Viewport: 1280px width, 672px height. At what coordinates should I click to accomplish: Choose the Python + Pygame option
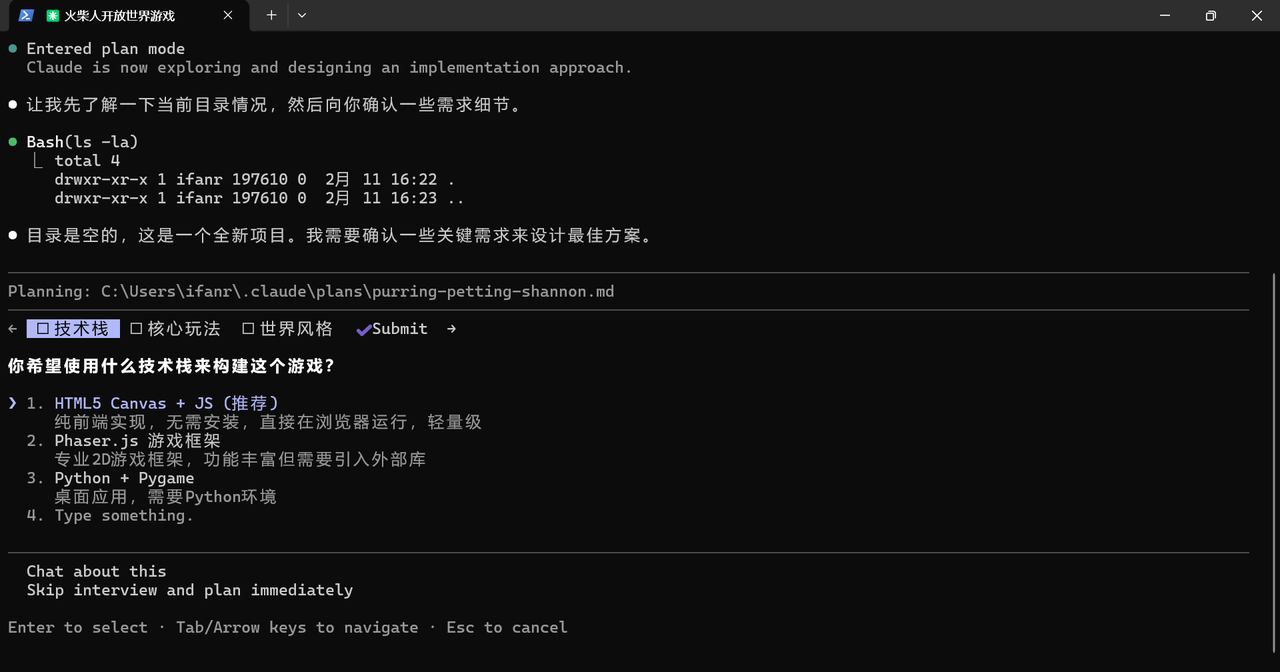point(124,478)
